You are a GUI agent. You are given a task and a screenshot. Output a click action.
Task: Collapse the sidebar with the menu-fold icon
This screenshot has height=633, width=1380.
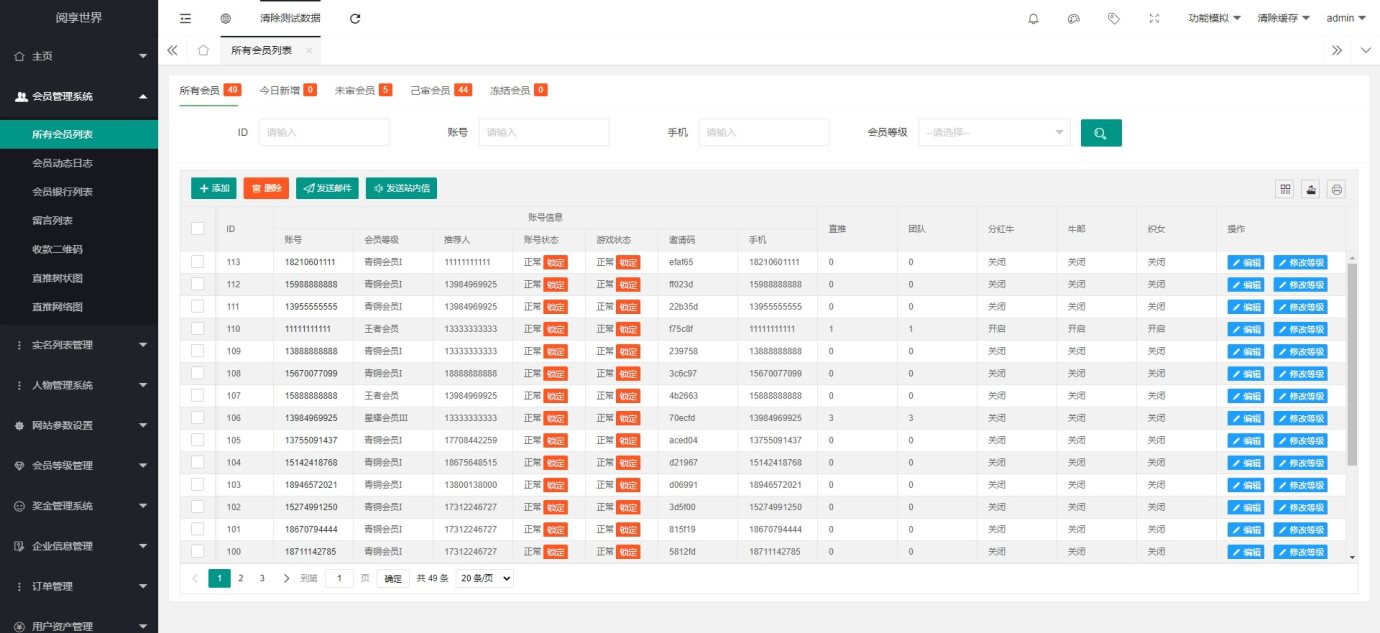click(x=185, y=18)
